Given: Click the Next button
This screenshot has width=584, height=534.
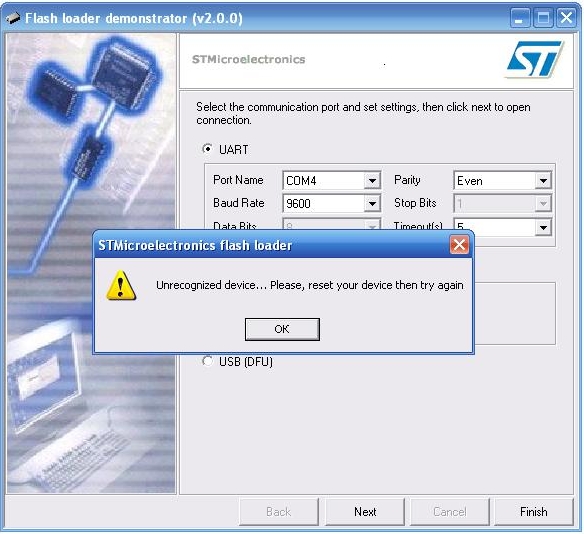Looking at the screenshot, I should click(365, 512).
